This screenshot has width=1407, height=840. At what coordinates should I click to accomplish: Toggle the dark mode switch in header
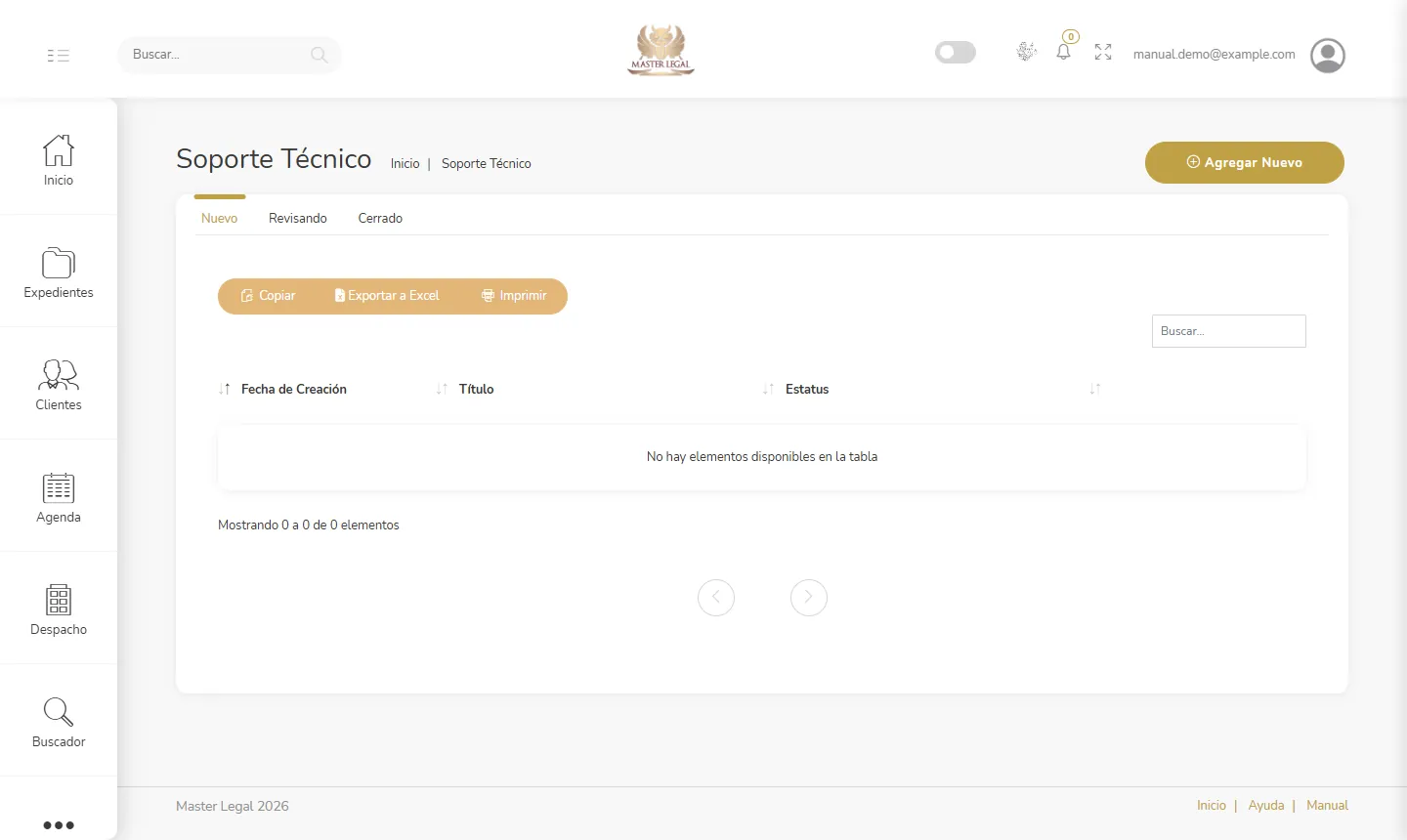[x=956, y=52]
